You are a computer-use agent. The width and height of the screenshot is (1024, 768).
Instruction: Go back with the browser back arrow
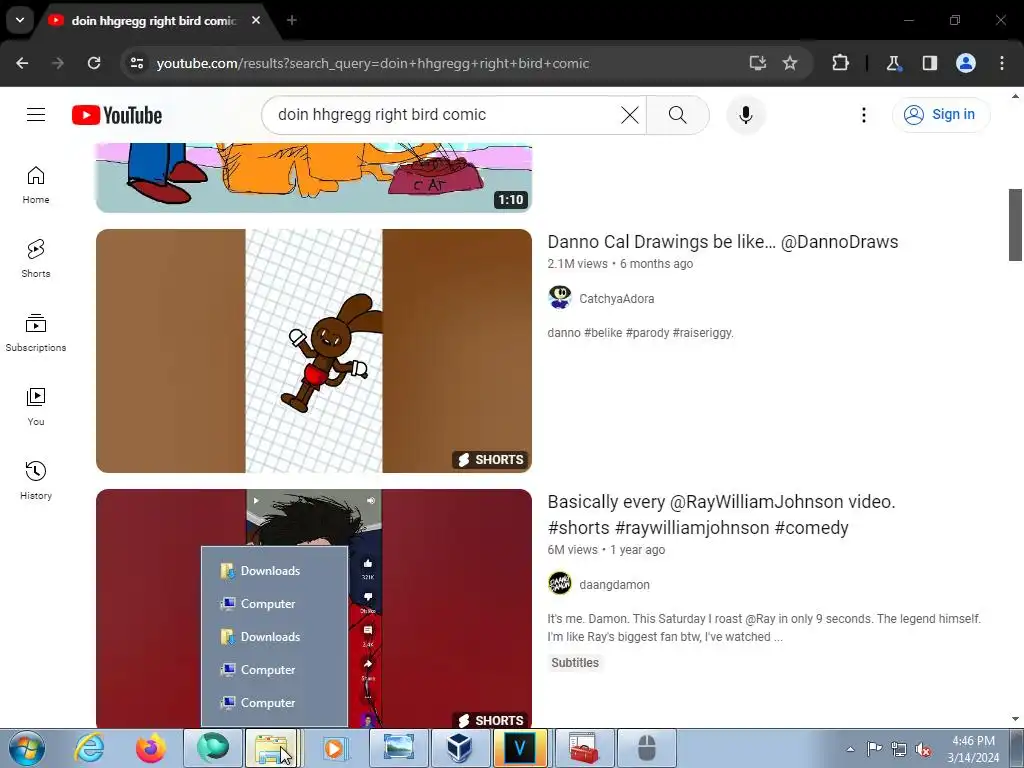point(22,63)
